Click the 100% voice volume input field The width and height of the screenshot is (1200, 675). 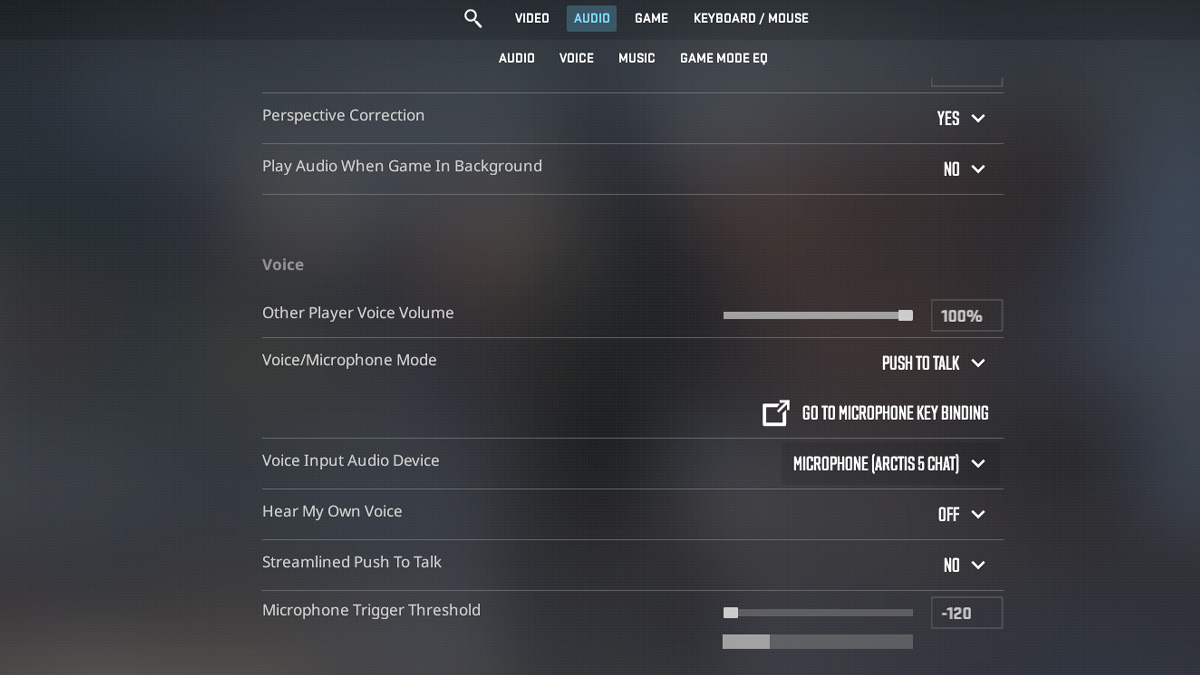pos(966,315)
